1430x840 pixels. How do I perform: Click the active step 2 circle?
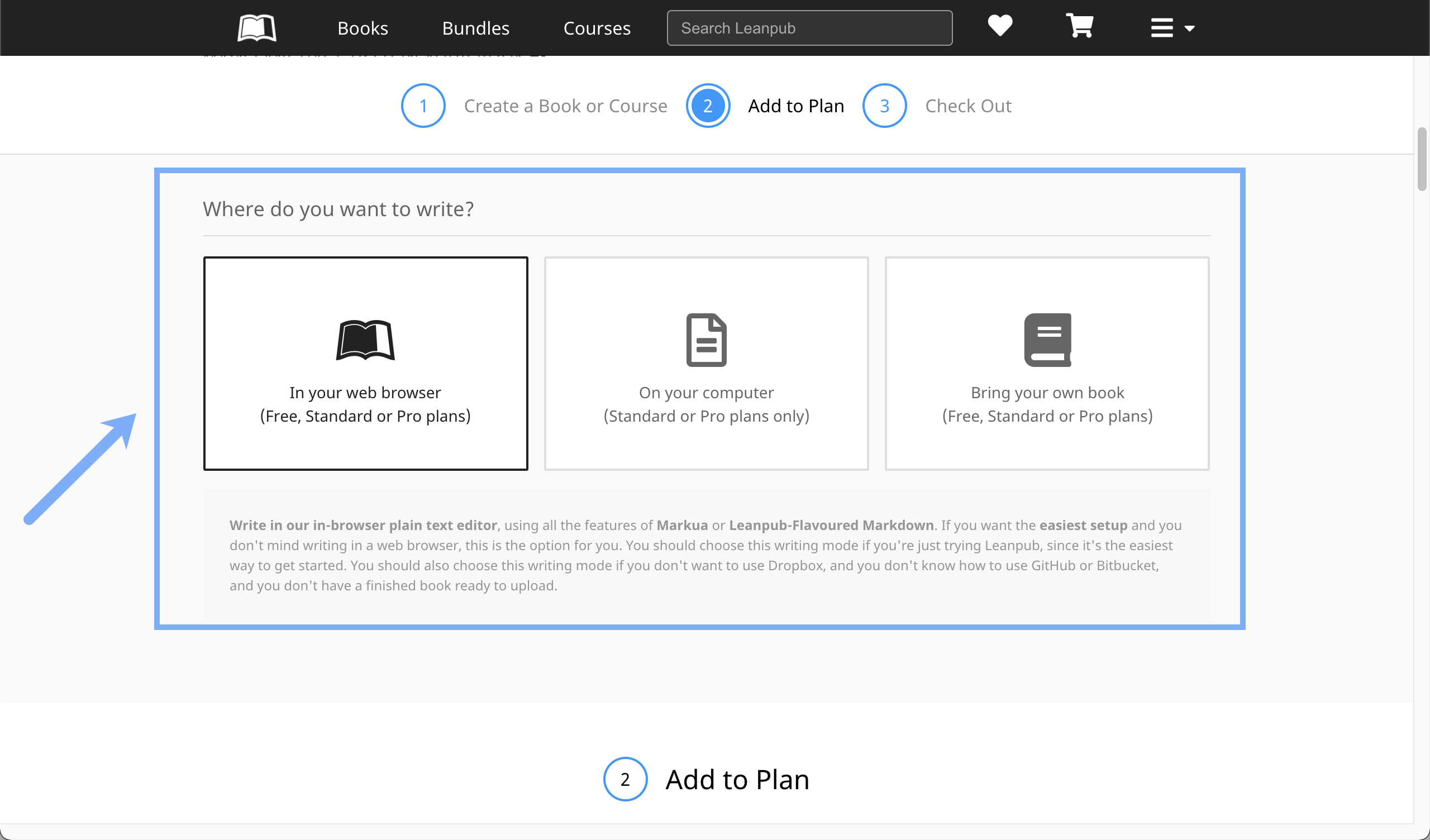pyautogui.click(x=708, y=106)
